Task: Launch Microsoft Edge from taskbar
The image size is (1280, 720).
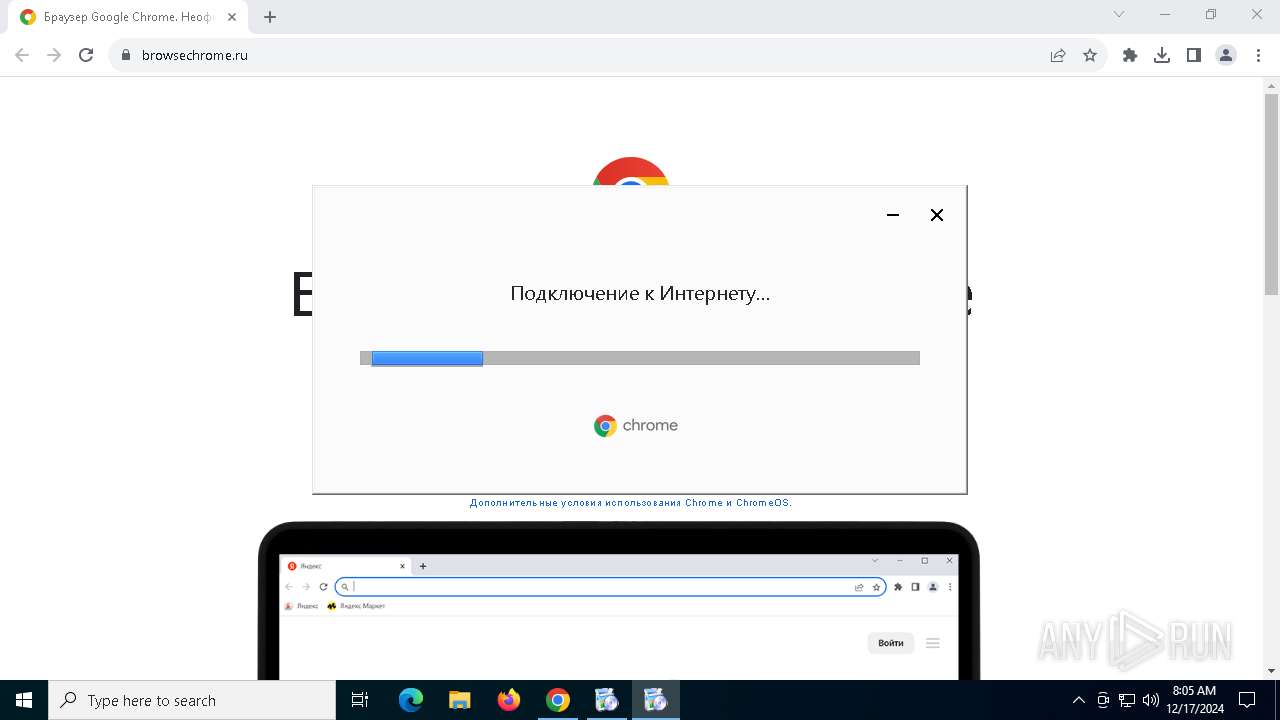Action: (411, 700)
